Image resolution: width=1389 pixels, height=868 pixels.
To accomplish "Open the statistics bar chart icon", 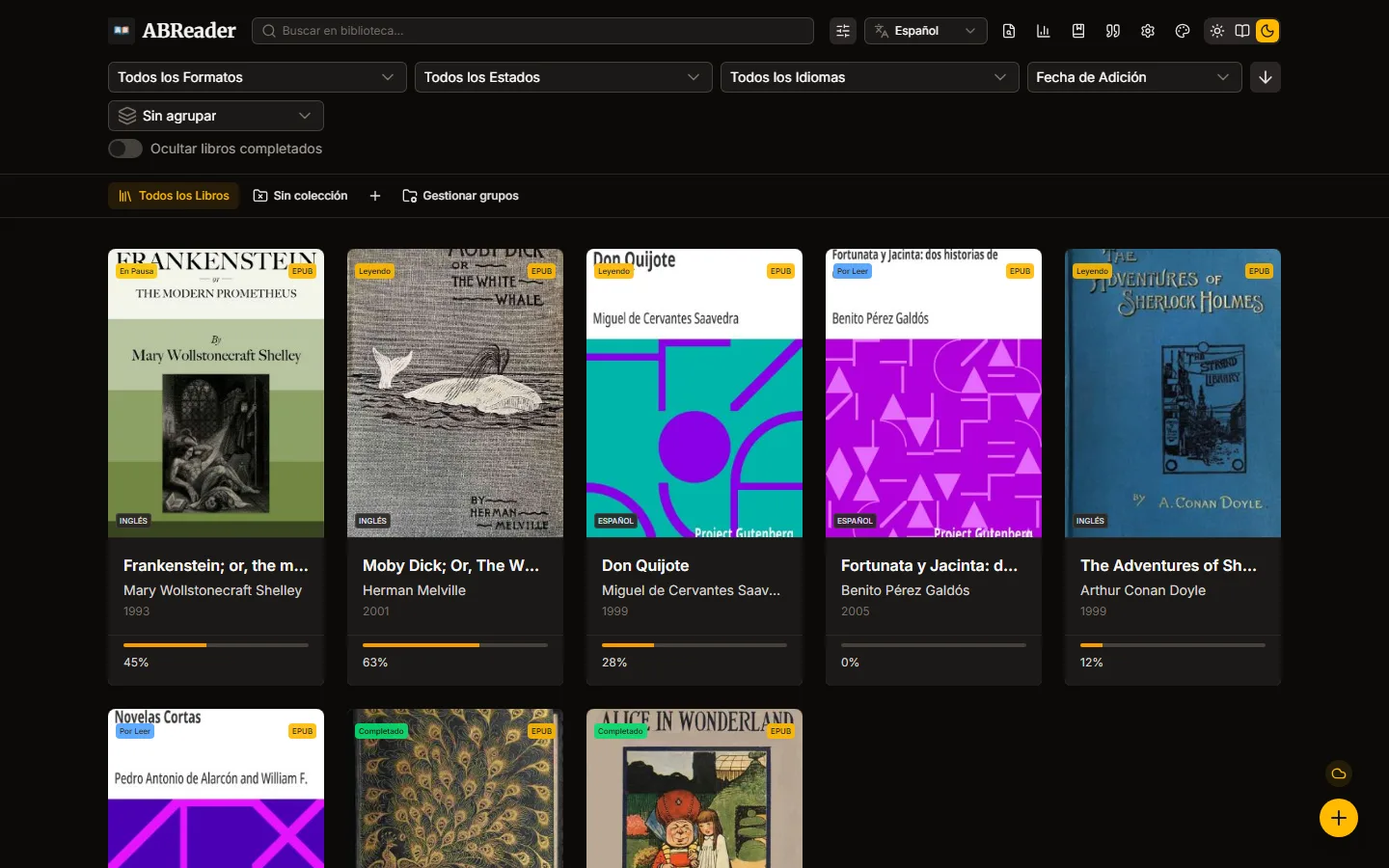I will 1044,31.
